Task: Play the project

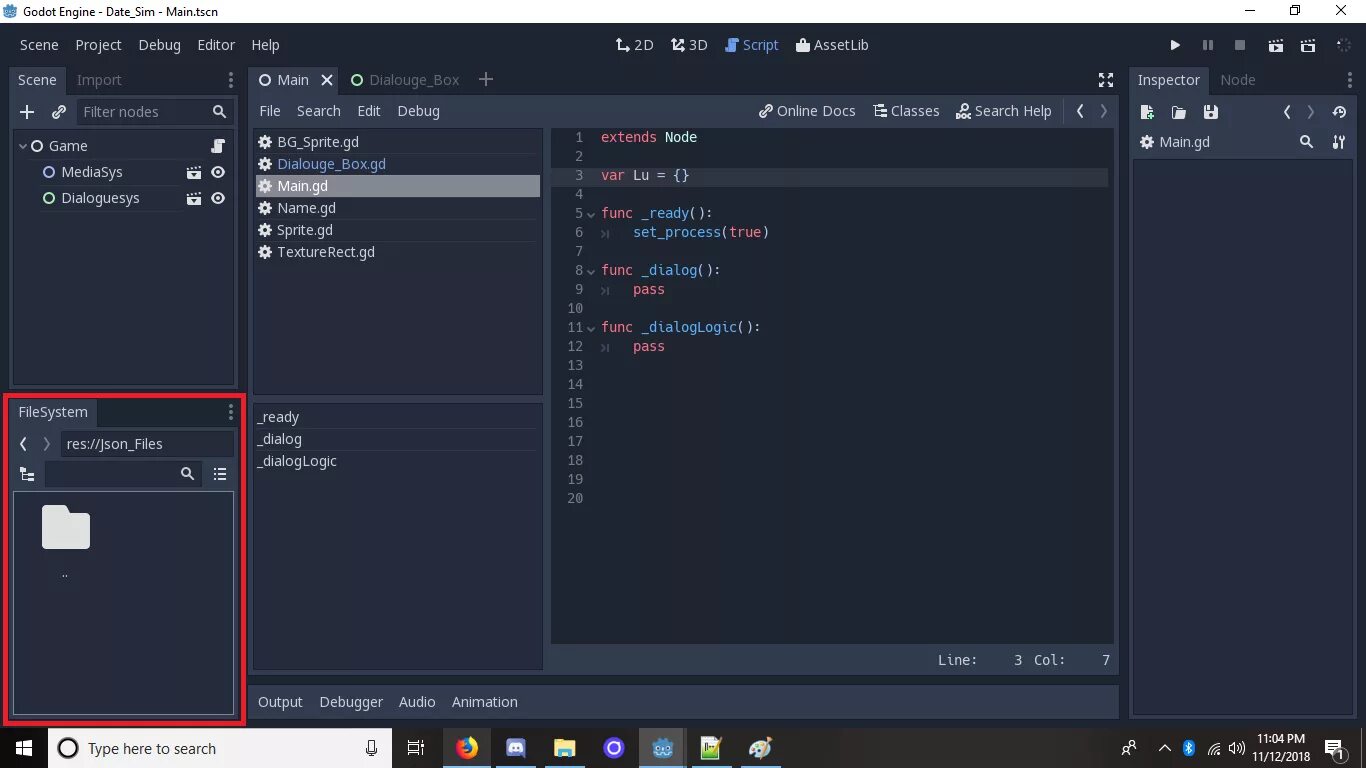Action: (x=1175, y=45)
